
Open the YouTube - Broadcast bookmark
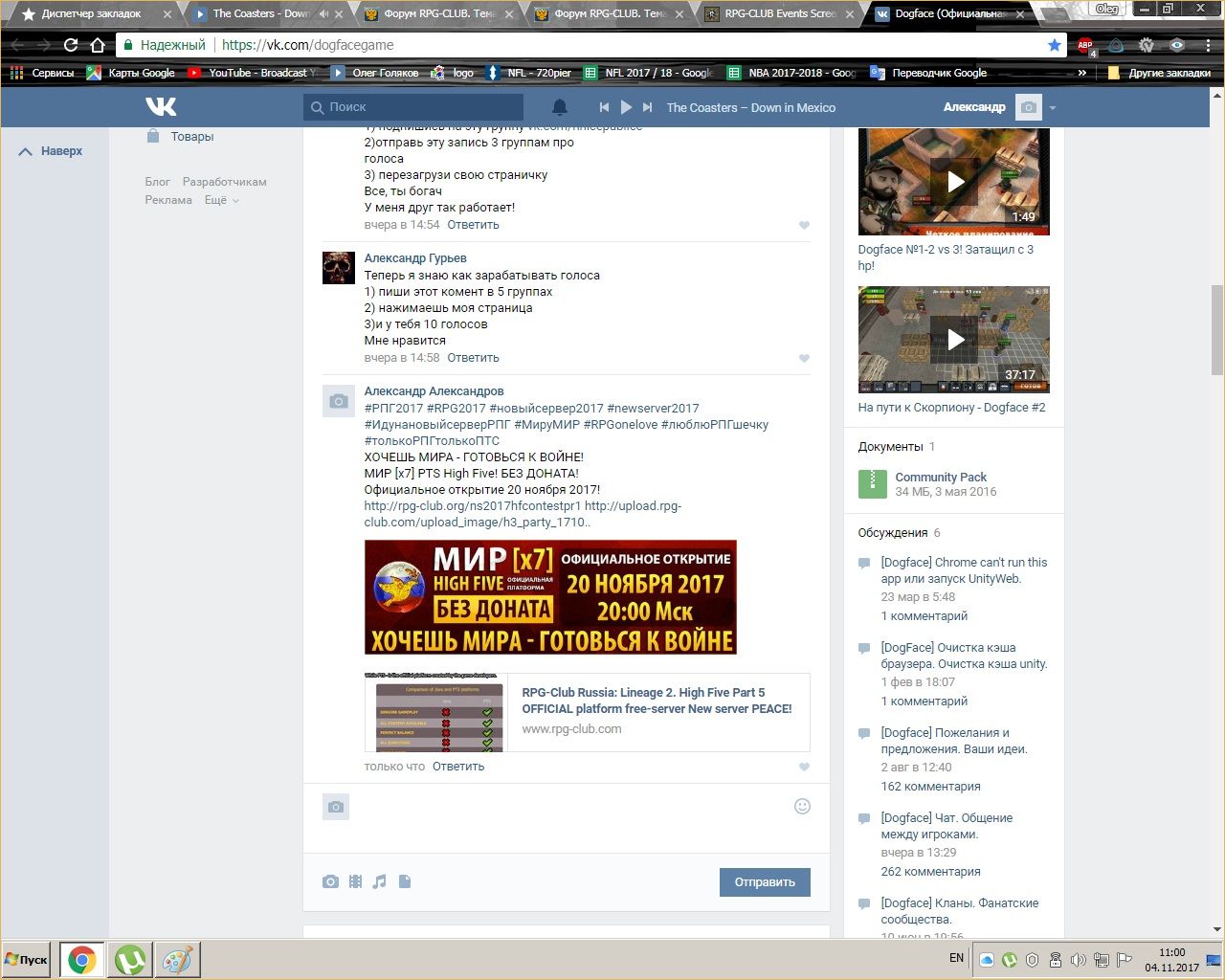253,73
